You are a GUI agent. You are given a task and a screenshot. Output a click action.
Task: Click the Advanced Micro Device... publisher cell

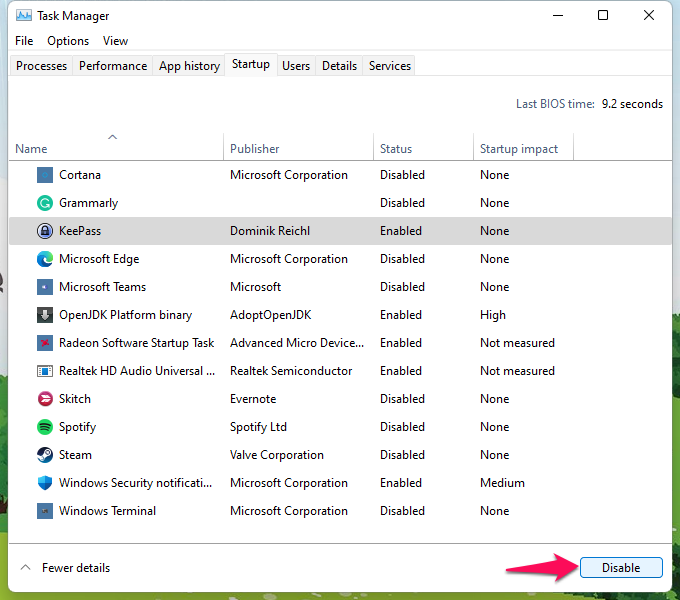point(297,343)
